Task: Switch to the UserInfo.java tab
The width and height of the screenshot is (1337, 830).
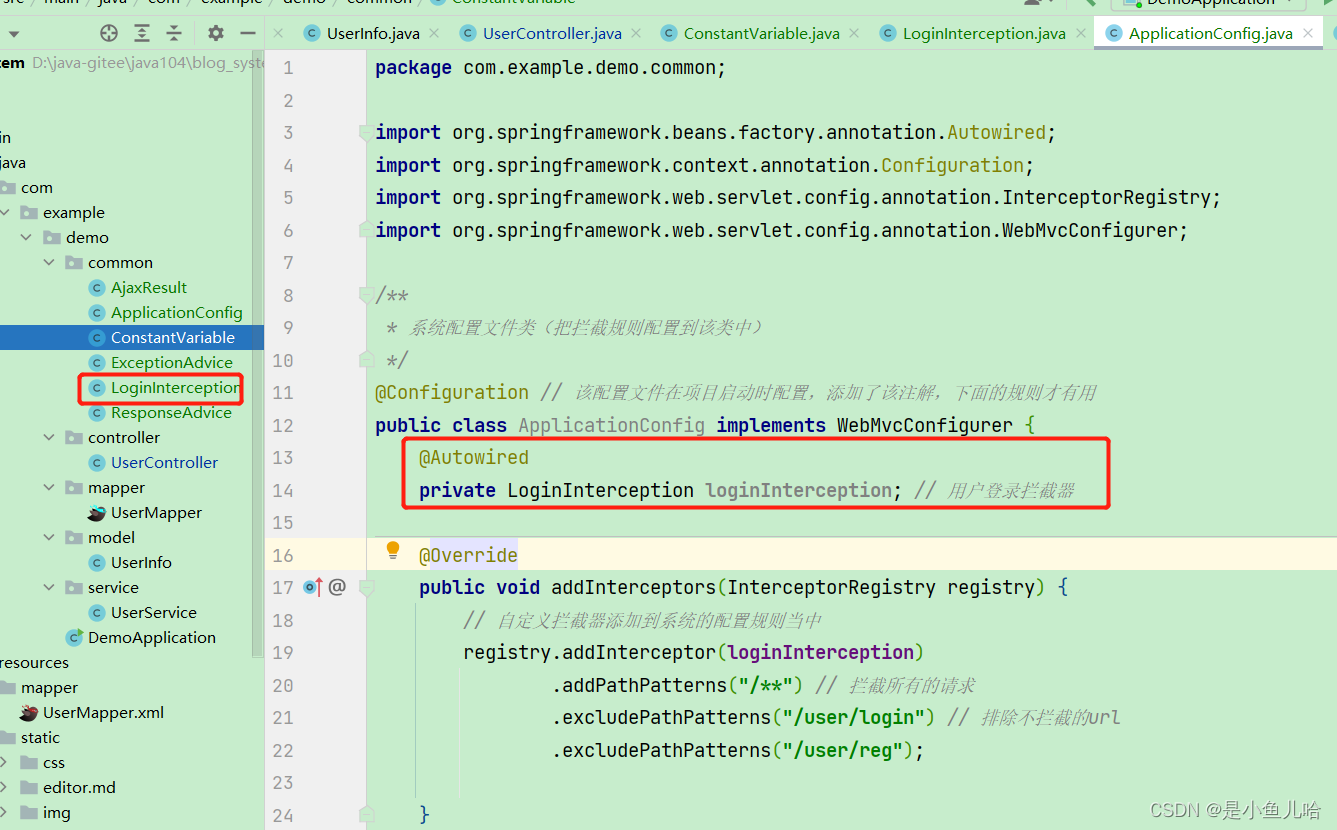Action: point(373,33)
